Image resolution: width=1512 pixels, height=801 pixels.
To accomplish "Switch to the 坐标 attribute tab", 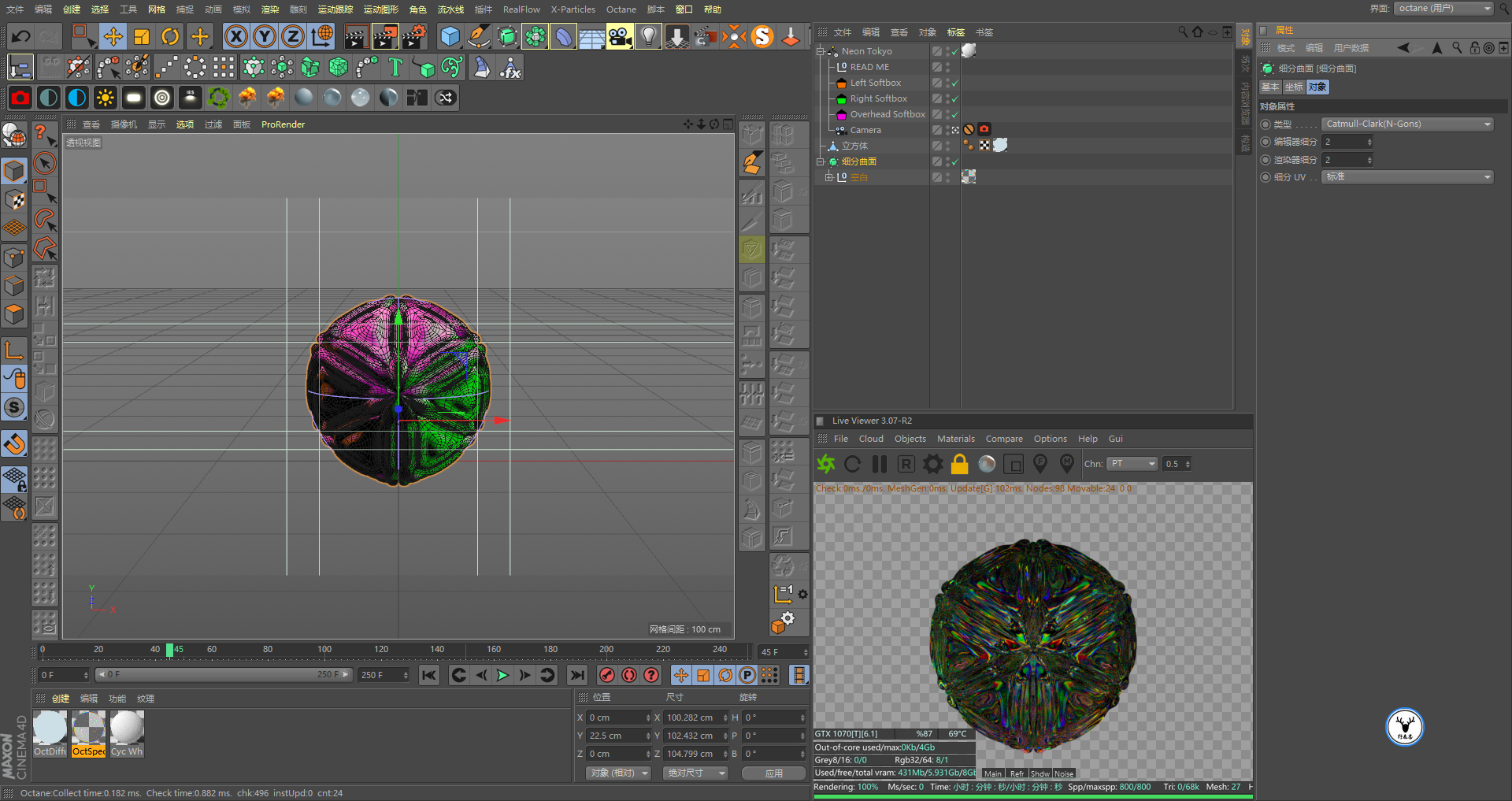I will (x=1294, y=87).
